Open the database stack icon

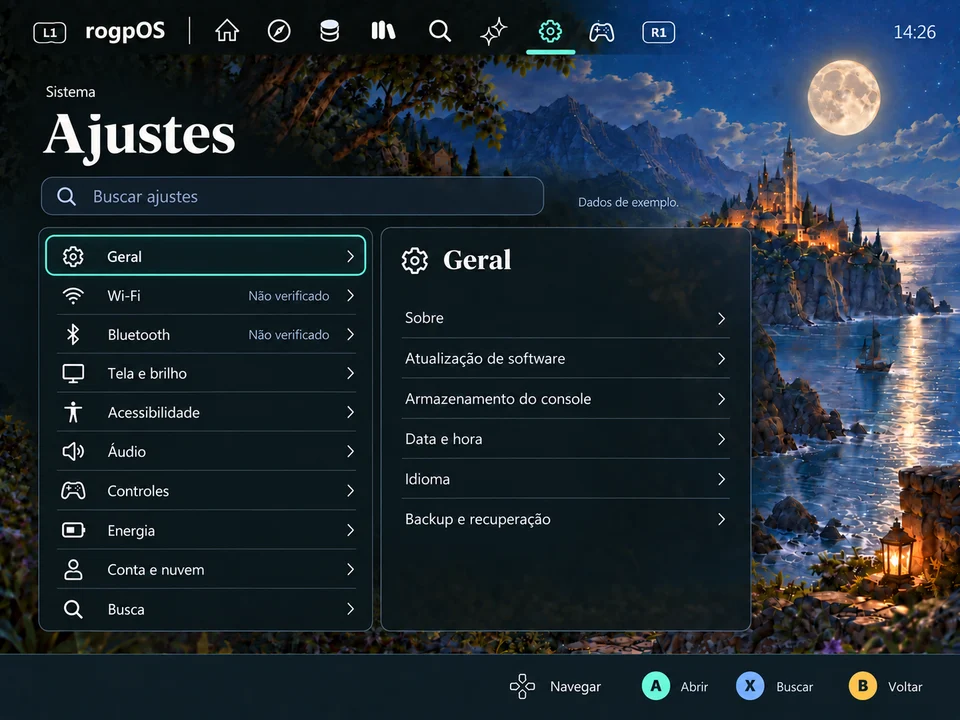coord(329,31)
